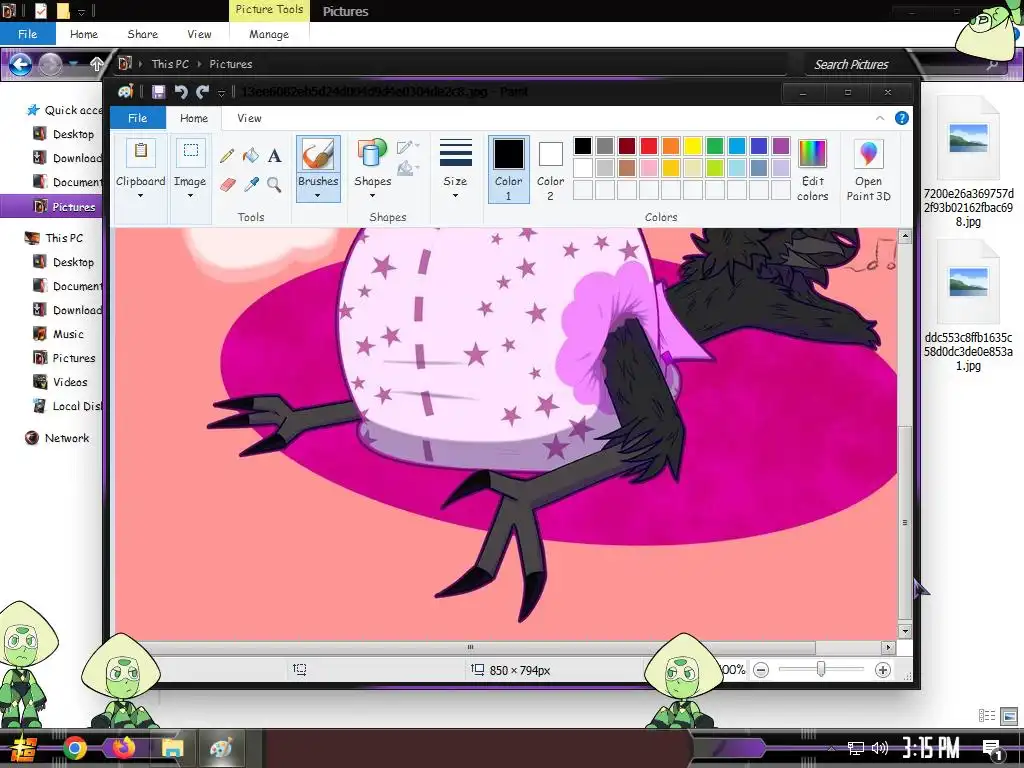
Task: Select Color 2 background slot
Action: pyautogui.click(x=550, y=169)
